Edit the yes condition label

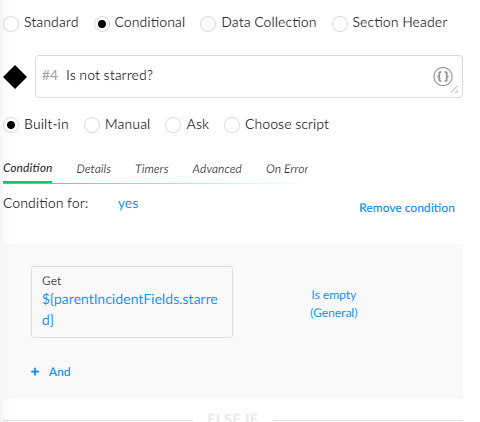click(x=128, y=204)
